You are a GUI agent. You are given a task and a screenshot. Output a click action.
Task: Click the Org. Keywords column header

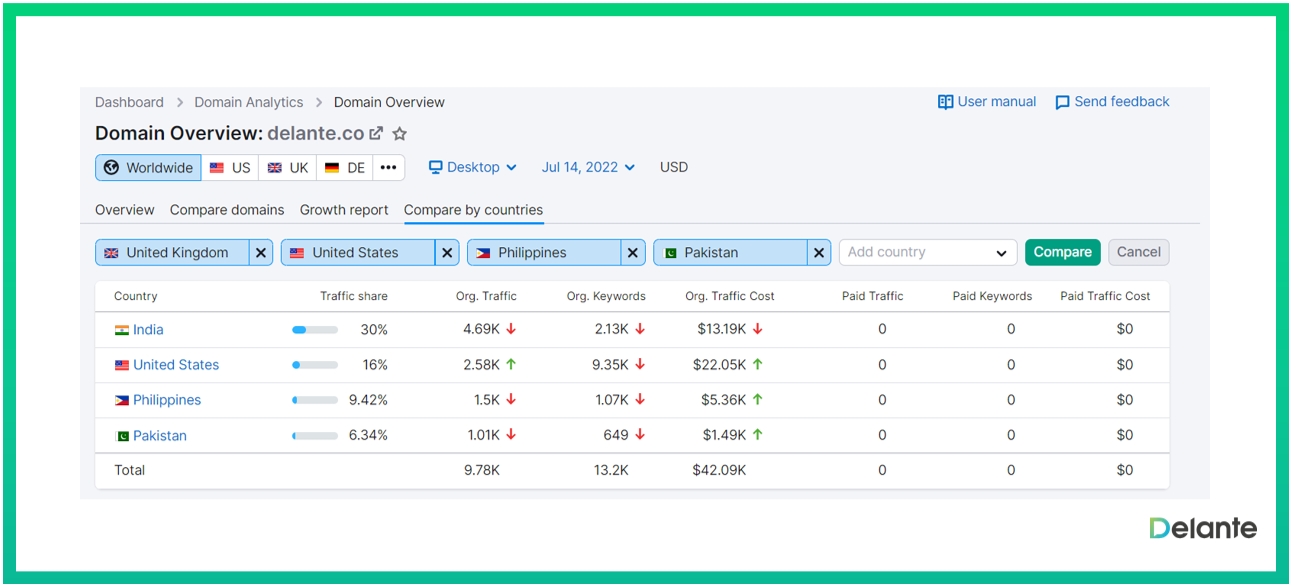[606, 296]
